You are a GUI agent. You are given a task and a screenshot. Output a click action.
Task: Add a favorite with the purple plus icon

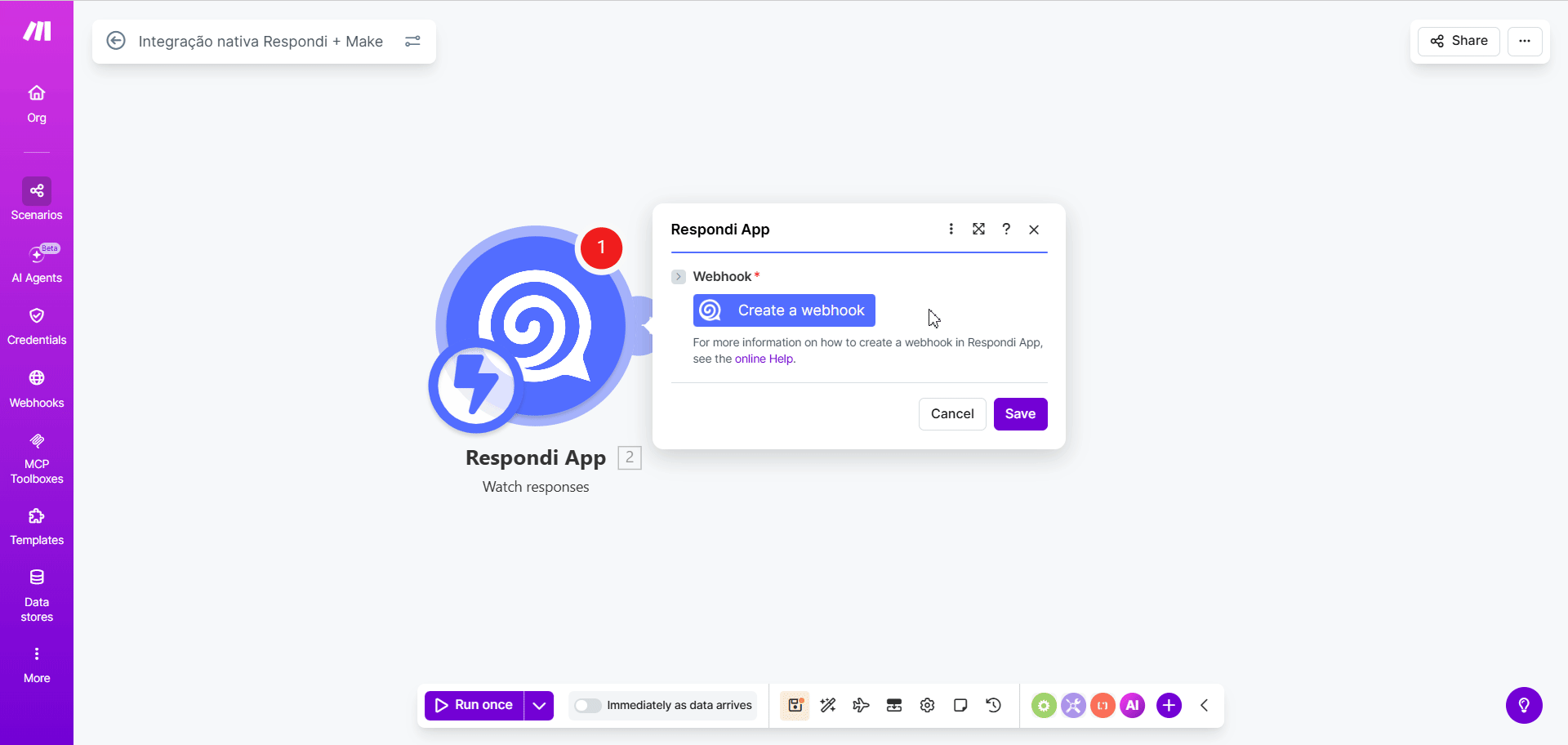1169,705
